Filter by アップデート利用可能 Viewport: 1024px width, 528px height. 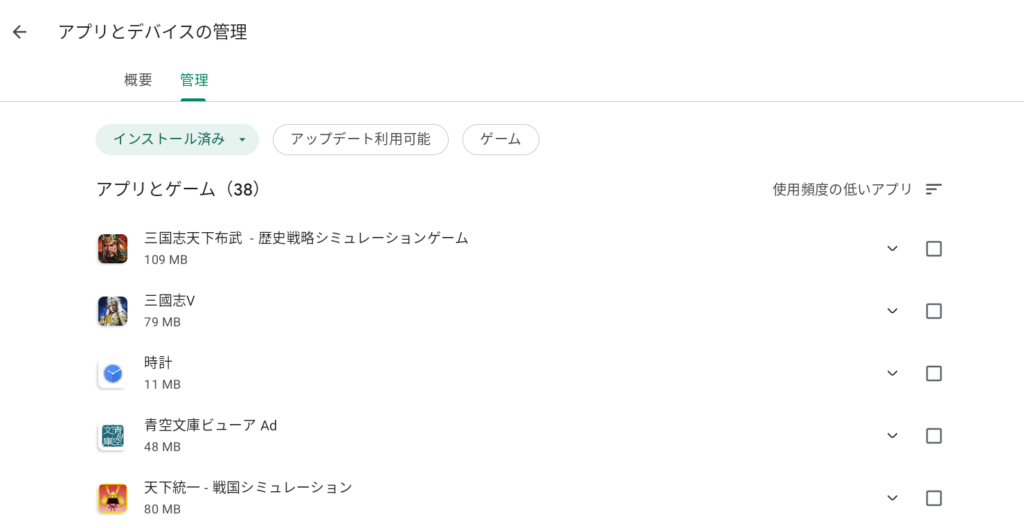coord(360,139)
